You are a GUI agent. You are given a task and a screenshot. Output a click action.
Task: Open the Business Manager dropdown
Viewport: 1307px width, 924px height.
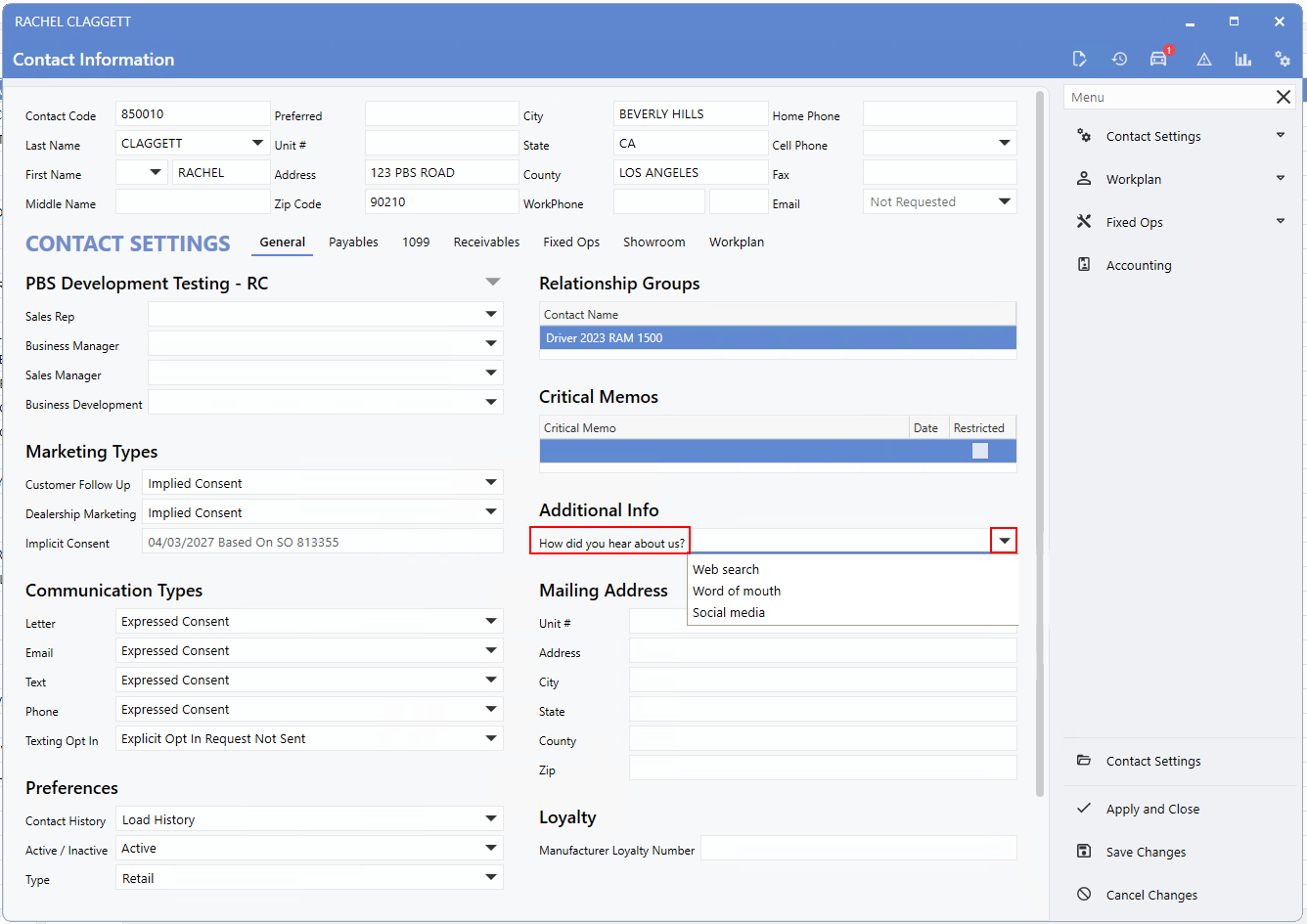click(x=491, y=343)
